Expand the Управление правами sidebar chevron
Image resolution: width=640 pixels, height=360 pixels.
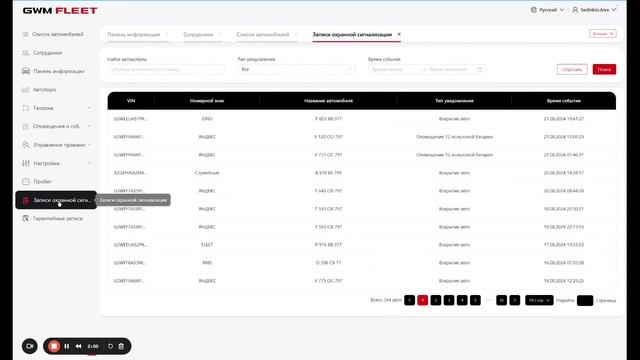(x=89, y=144)
